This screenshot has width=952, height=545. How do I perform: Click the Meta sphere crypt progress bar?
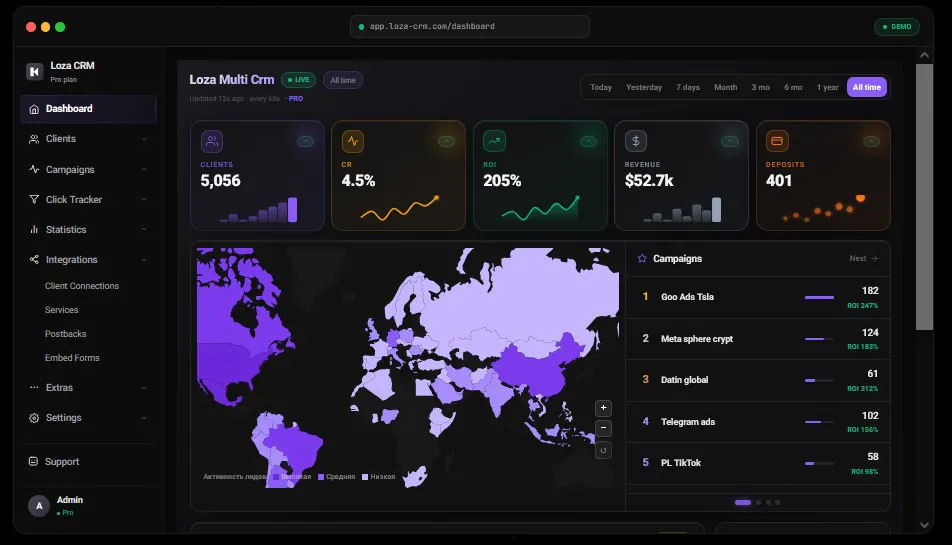pyautogui.click(x=819, y=339)
